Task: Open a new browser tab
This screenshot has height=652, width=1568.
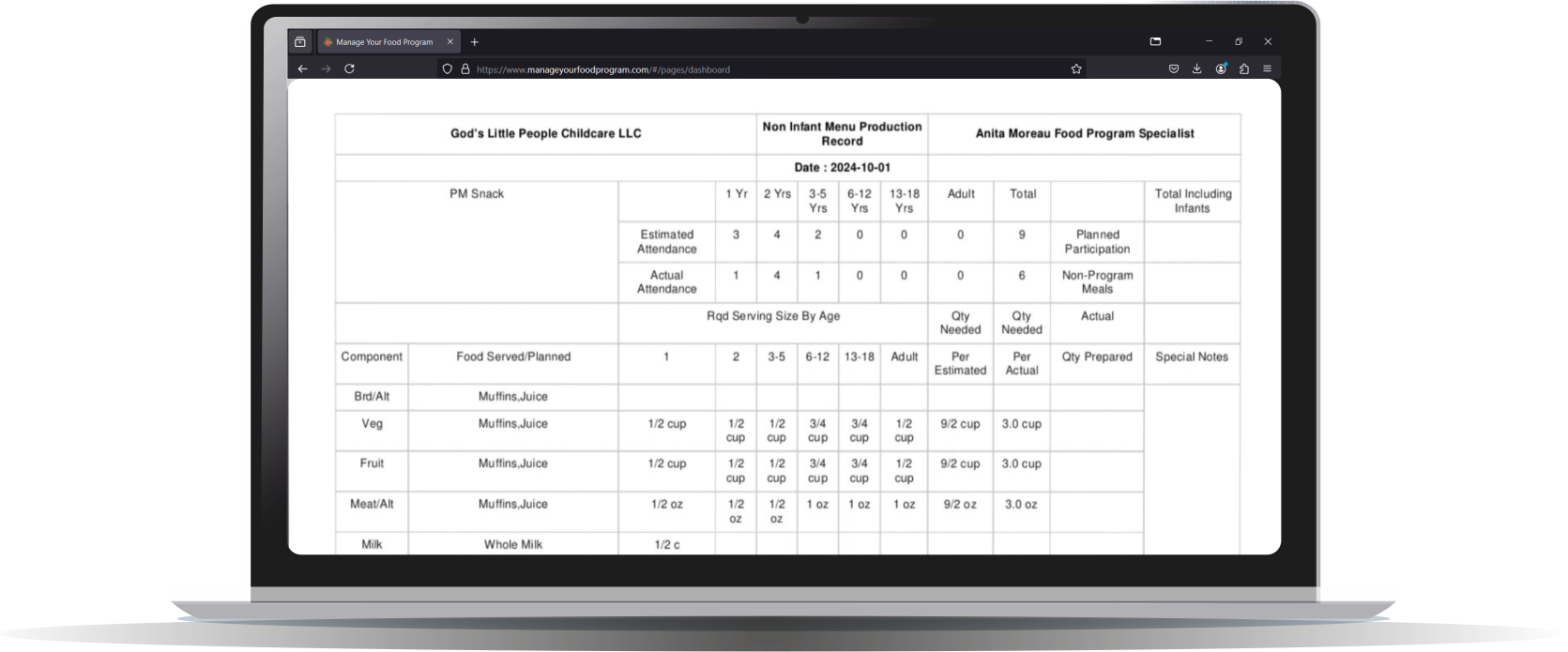Action: pos(475,42)
